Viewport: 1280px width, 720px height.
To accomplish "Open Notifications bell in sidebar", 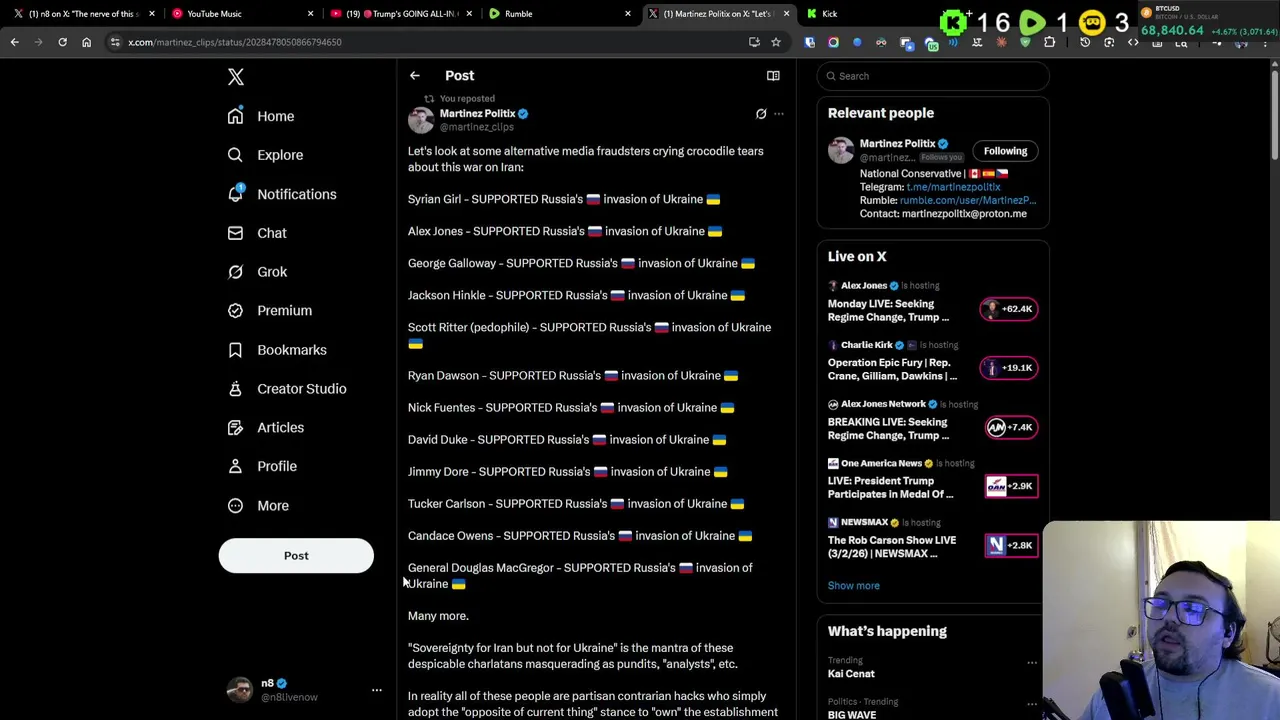I will (x=235, y=193).
